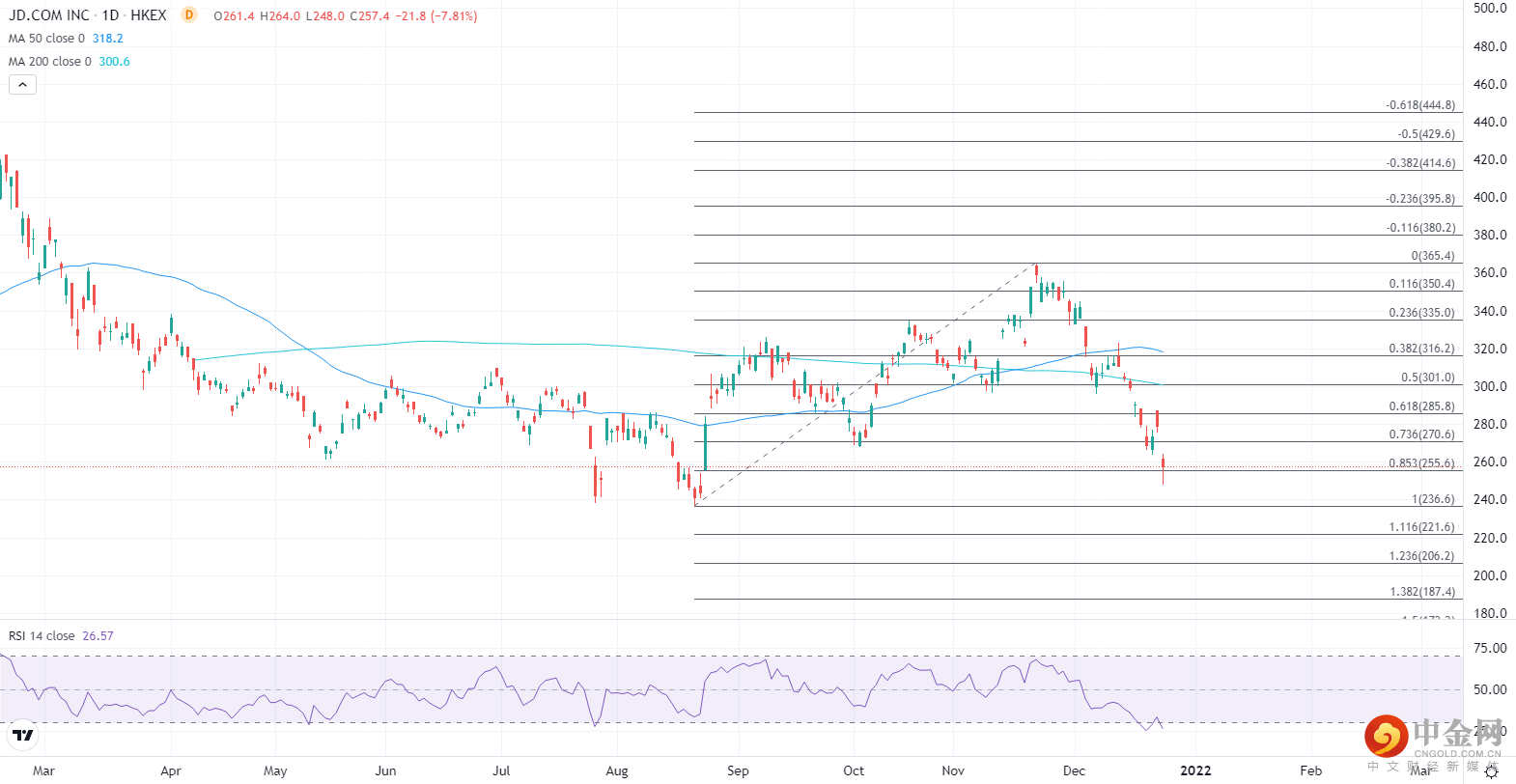The width and height of the screenshot is (1516, 784).
Task: Click Fibonacci label 1(236.6)
Action: coord(1433,499)
